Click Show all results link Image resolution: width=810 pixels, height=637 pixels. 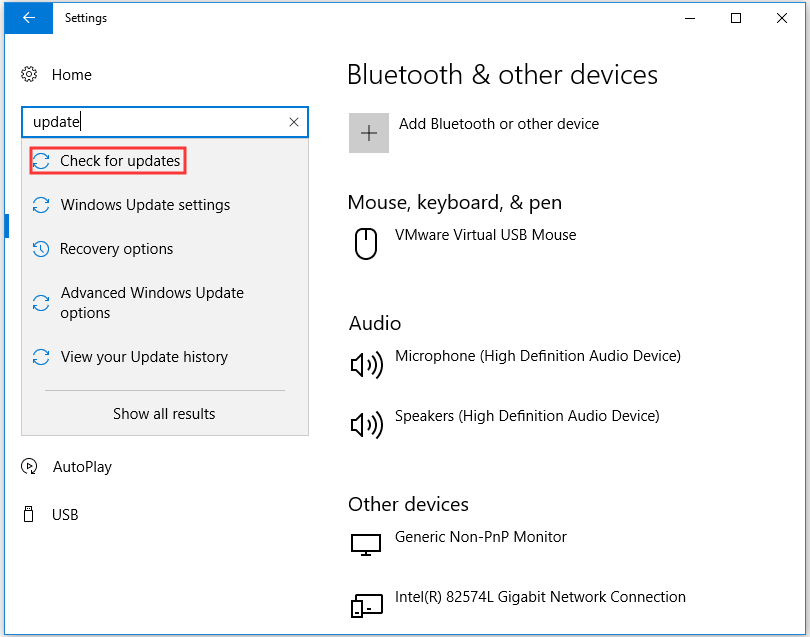point(164,414)
